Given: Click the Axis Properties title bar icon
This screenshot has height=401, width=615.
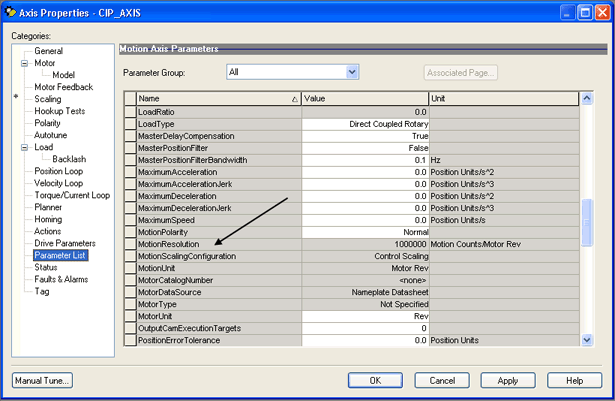Looking at the screenshot, I should 13,13.
